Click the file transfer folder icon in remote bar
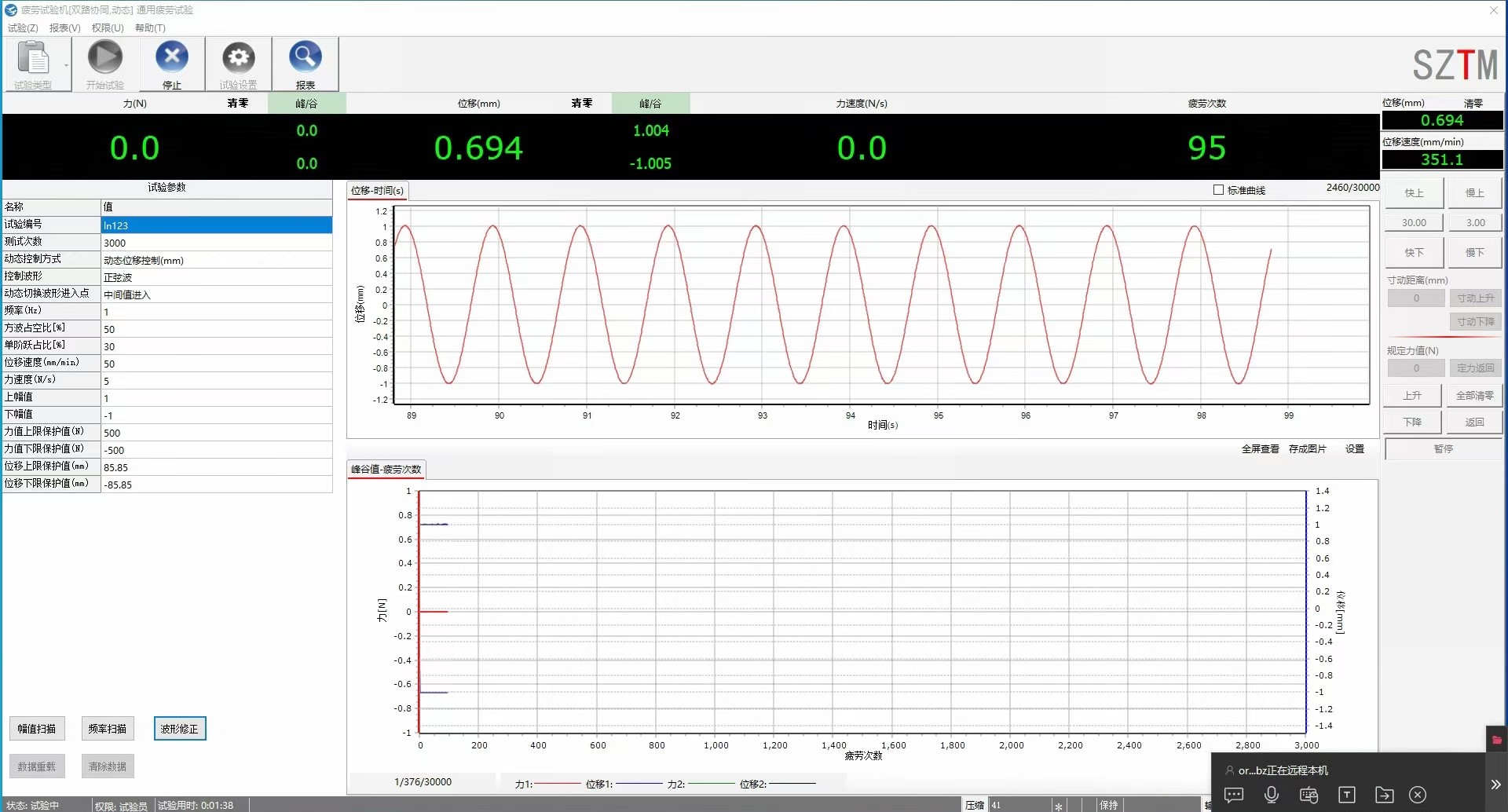Screen dimensions: 1508x812 (x=1384, y=795)
